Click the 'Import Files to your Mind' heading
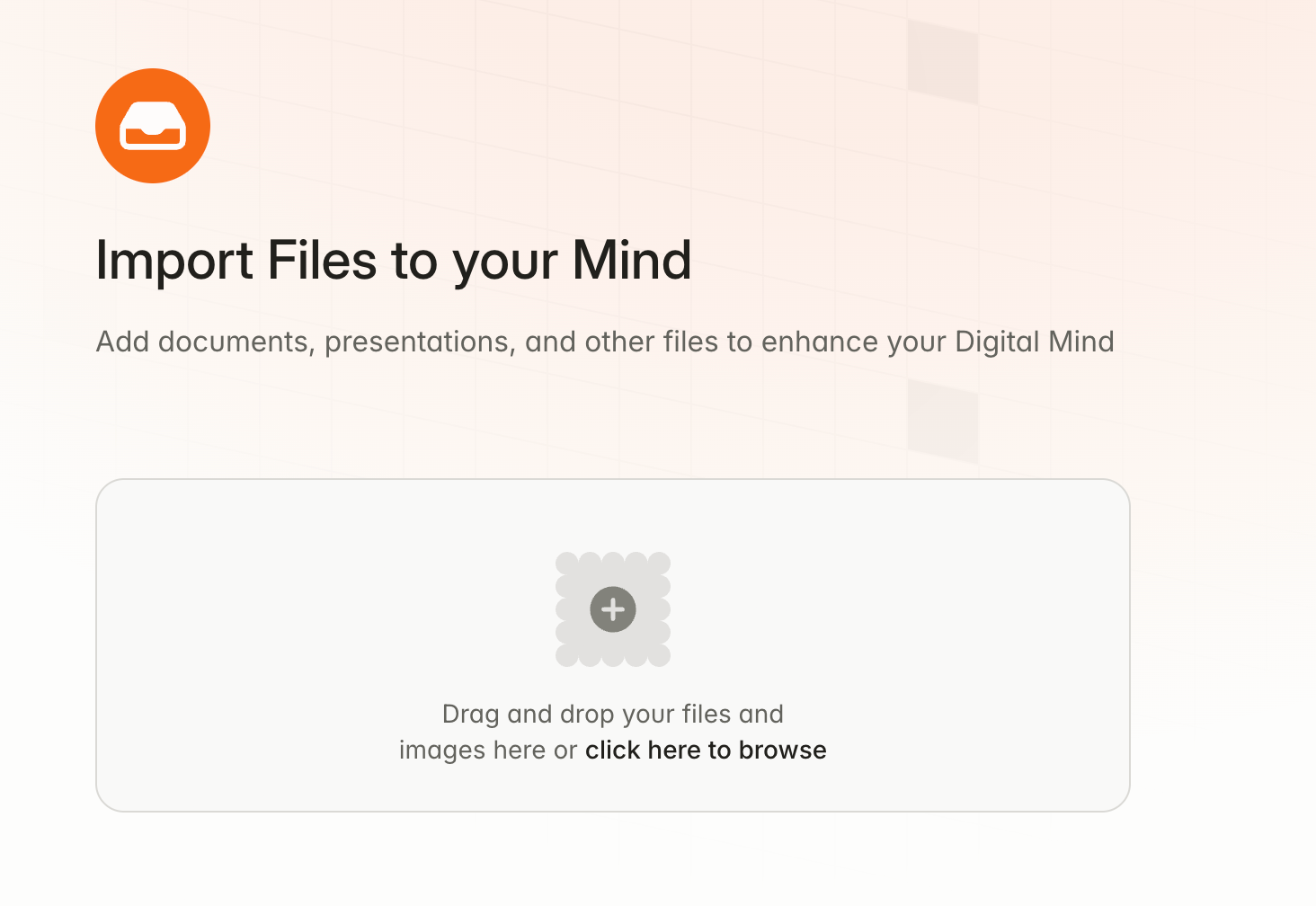The height and width of the screenshot is (906, 1316). tap(394, 261)
